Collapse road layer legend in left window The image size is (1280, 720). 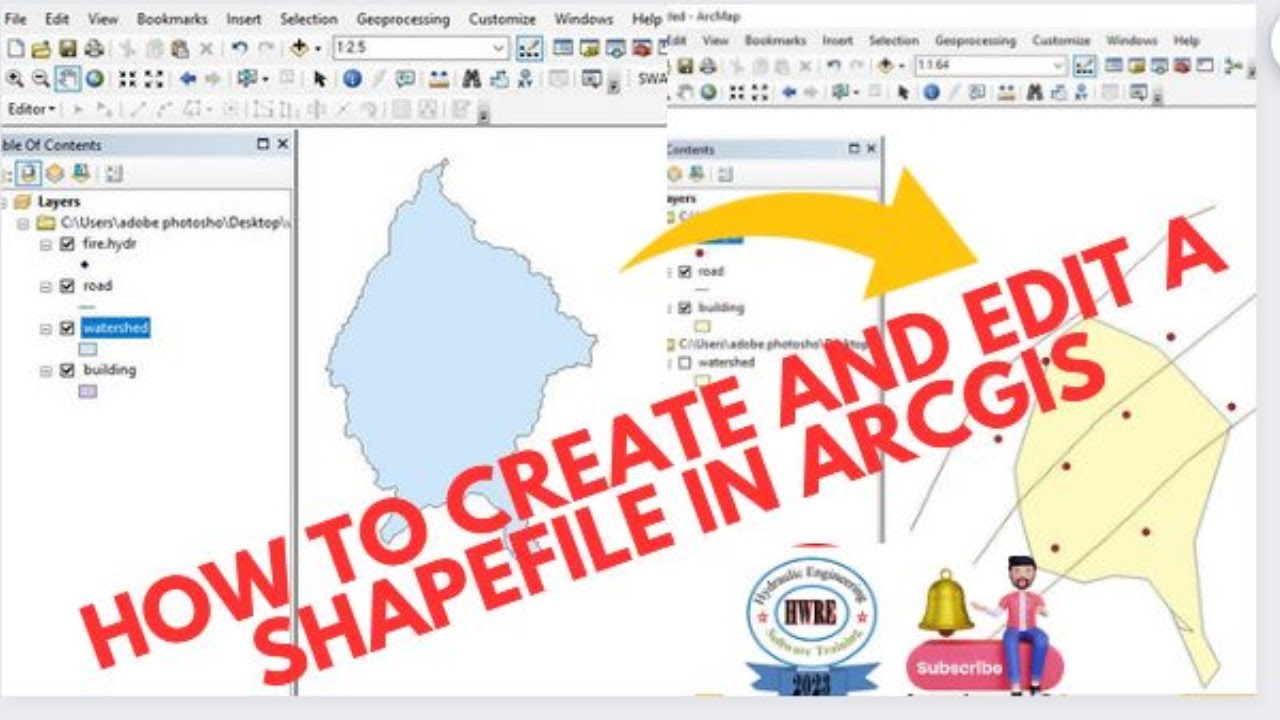45,286
